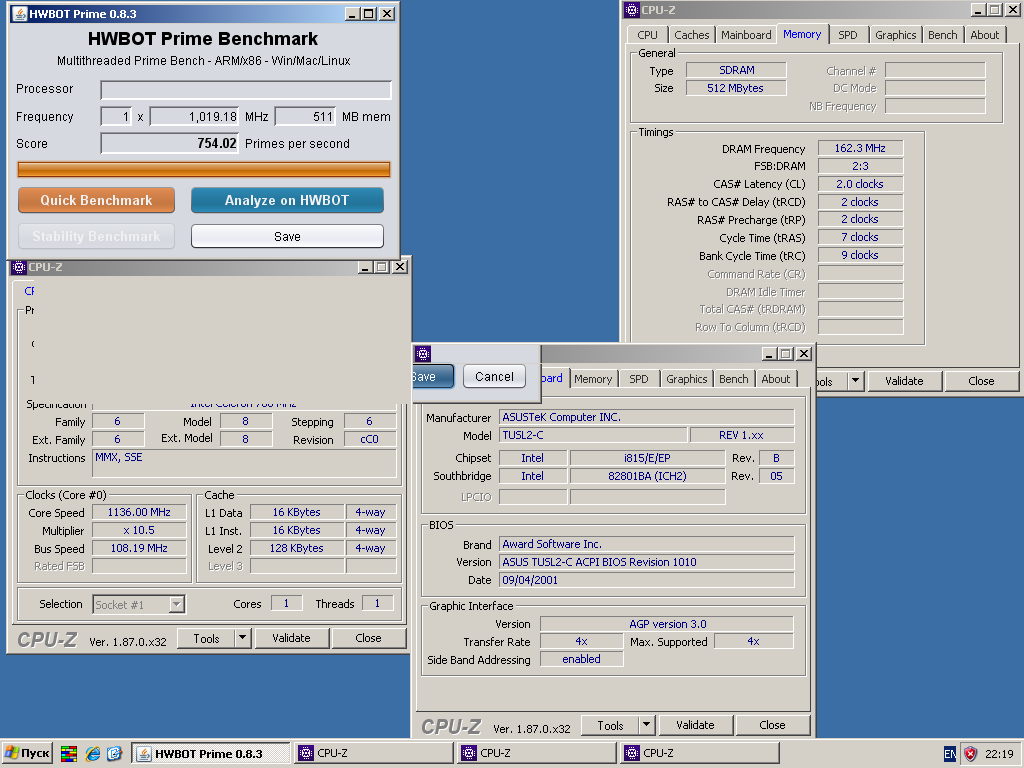Click Validate in Memory CPU-Z window
Screen dimensions: 1024x768
tap(904, 381)
